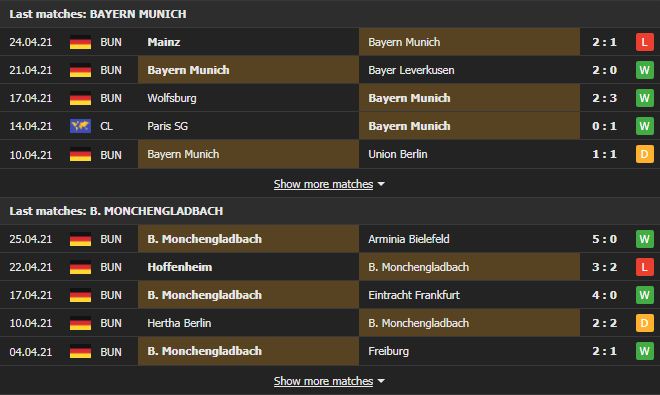Click the German flag on the 24.04.21 row
660x395 pixels.
tap(80, 43)
